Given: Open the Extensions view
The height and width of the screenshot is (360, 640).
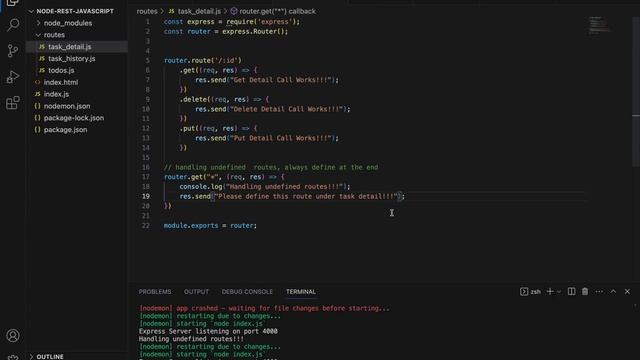Looking at the screenshot, I should tap(13, 102).
